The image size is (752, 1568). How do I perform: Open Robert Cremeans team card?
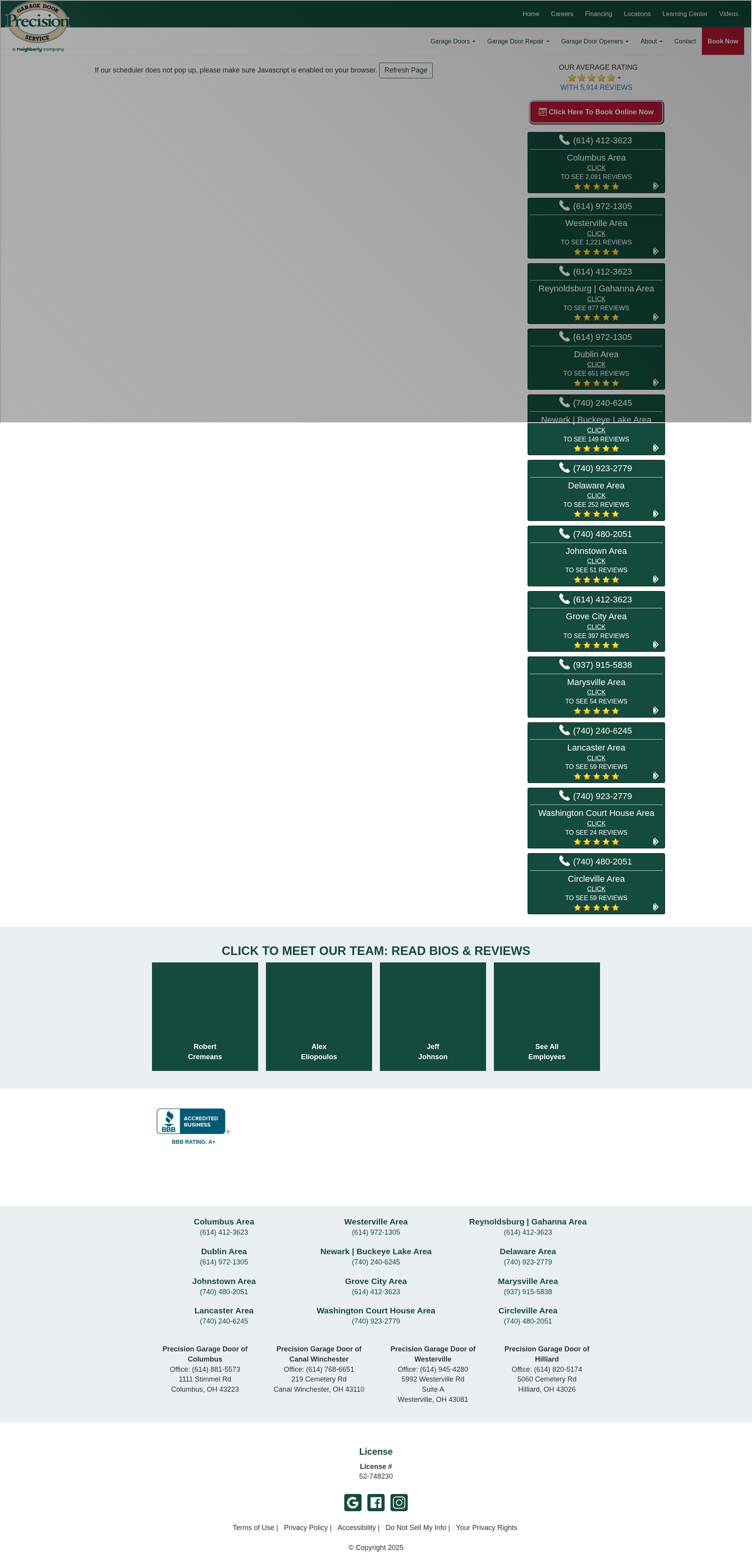point(205,1016)
